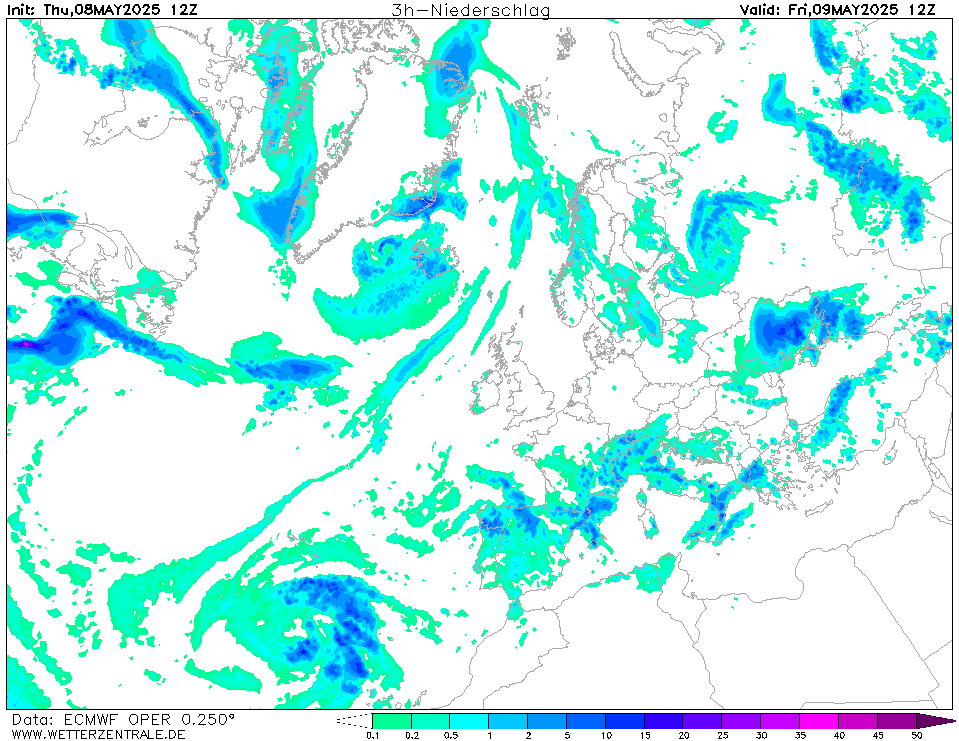The image size is (959, 741).
Task: Select legend color between 5 and 10
Action: click(586, 721)
